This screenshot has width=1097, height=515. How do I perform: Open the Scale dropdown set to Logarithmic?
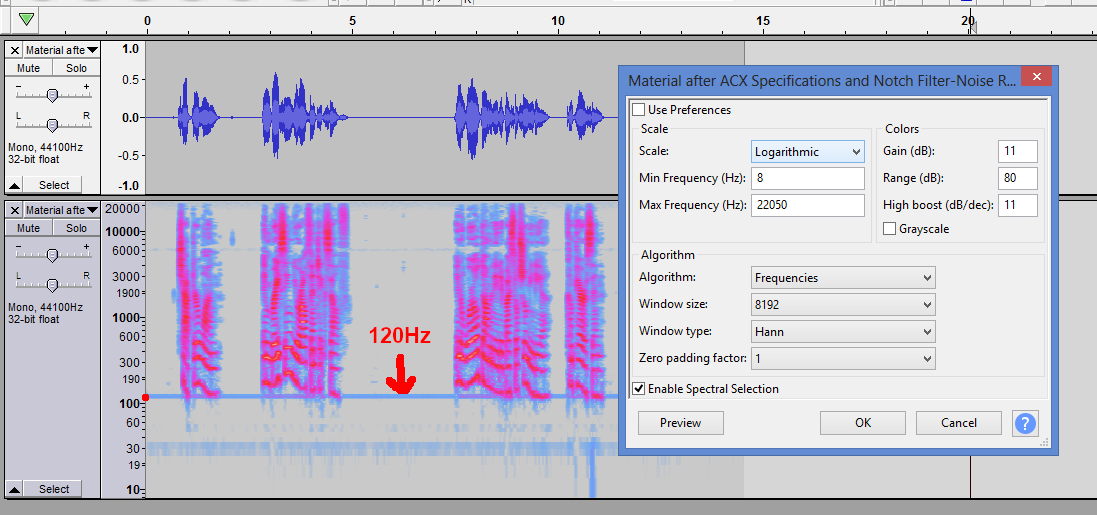tap(807, 152)
